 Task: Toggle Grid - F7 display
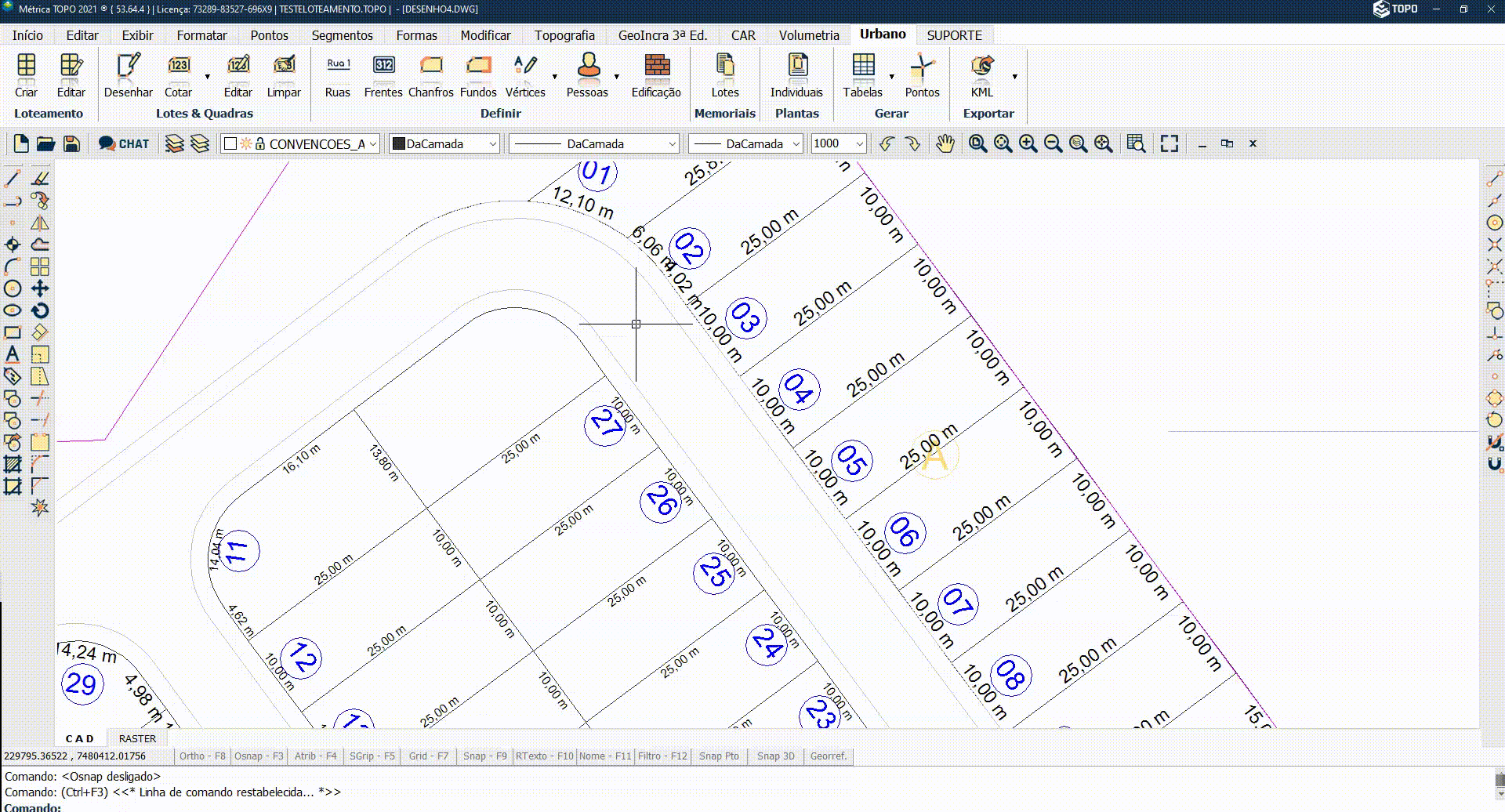(x=428, y=756)
